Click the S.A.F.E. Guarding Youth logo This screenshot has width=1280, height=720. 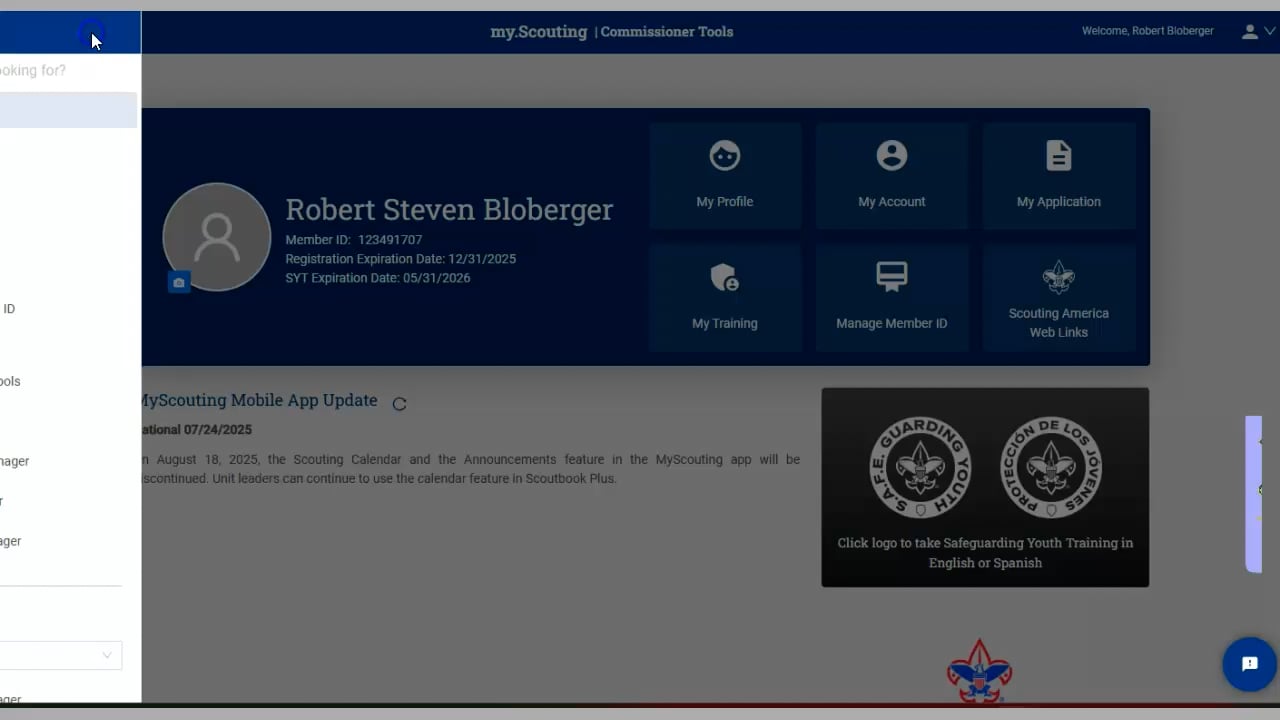point(920,467)
